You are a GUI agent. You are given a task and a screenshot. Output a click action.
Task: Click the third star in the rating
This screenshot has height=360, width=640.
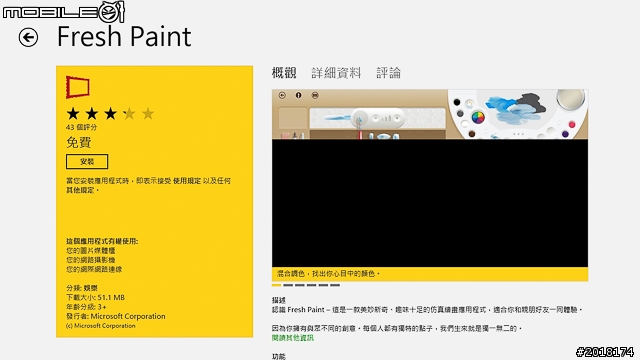click(111, 113)
